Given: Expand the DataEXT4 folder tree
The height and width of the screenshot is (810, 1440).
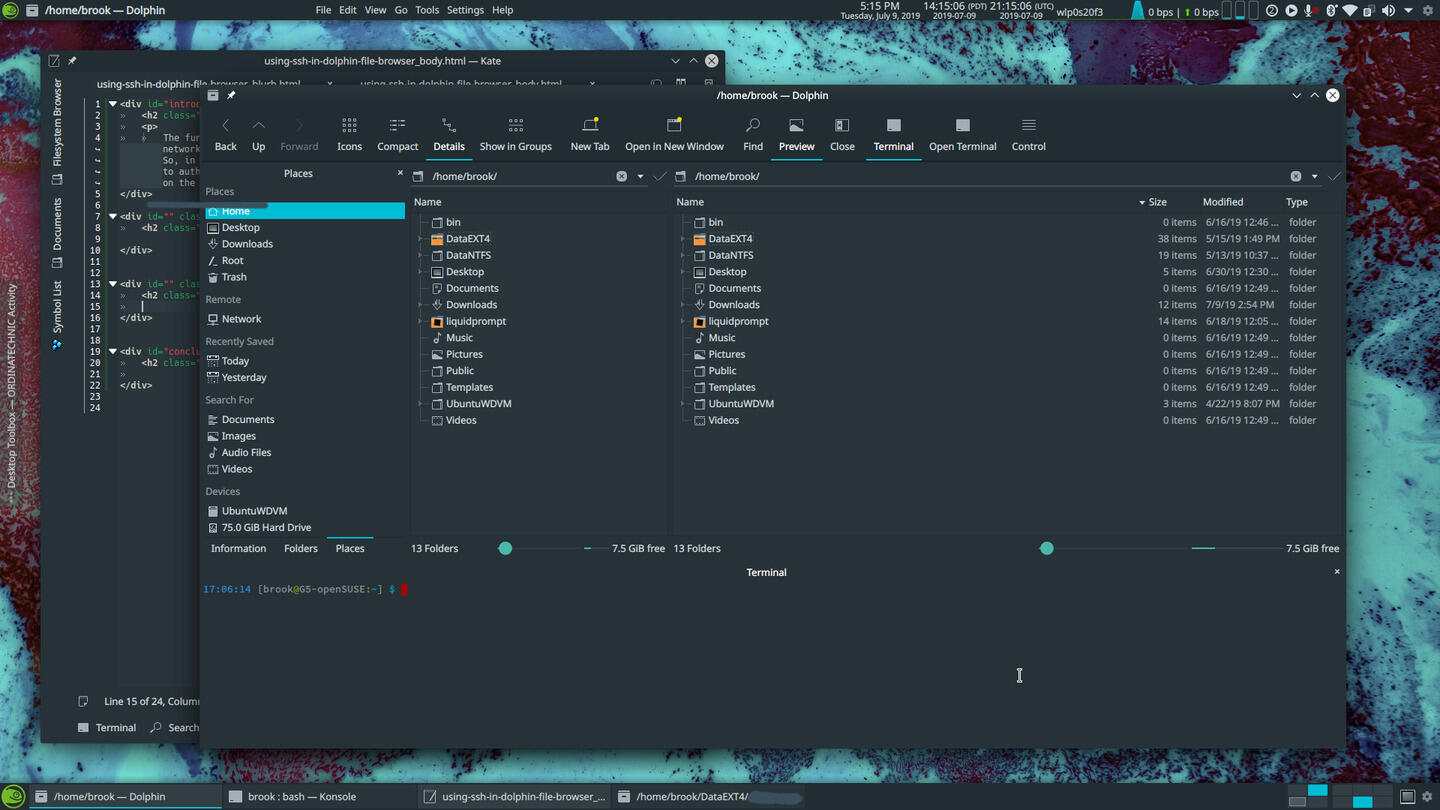Looking at the screenshot, I should pyautogui.click(x=421, y=238).
